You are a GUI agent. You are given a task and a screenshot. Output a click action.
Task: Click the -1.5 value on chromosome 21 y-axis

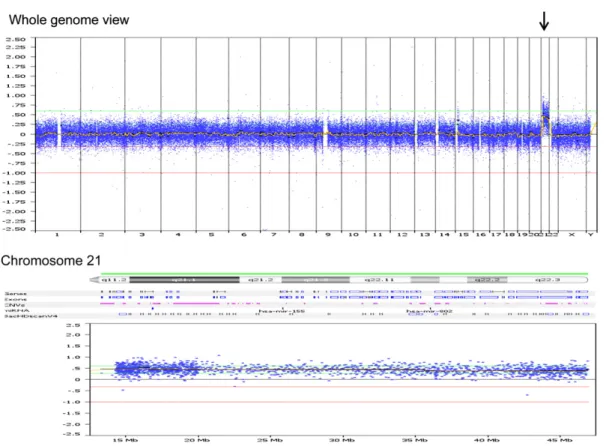[x=71, y=413]
